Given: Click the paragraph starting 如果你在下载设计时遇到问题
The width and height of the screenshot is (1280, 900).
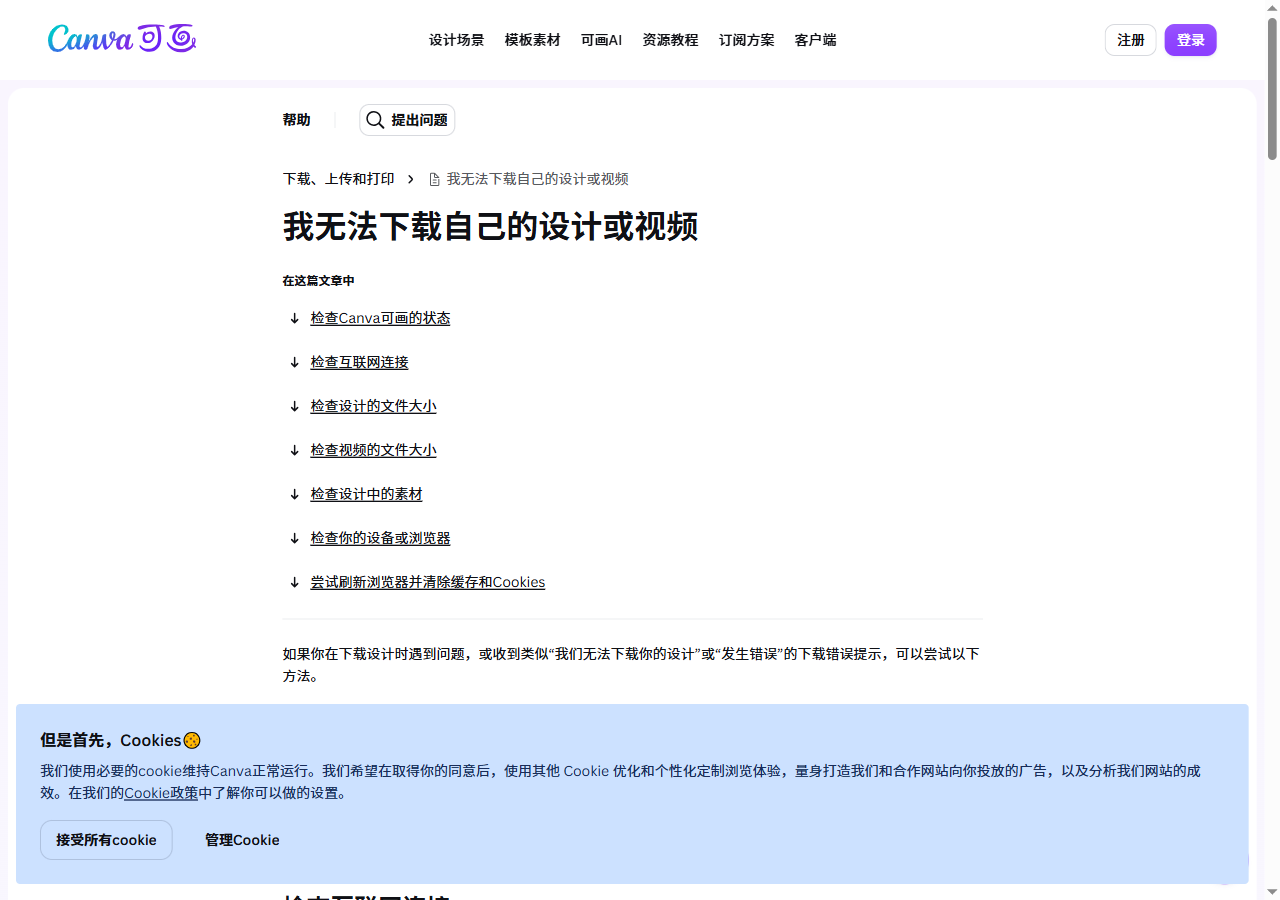Looking at the screenshot, I should pos(631,665).
